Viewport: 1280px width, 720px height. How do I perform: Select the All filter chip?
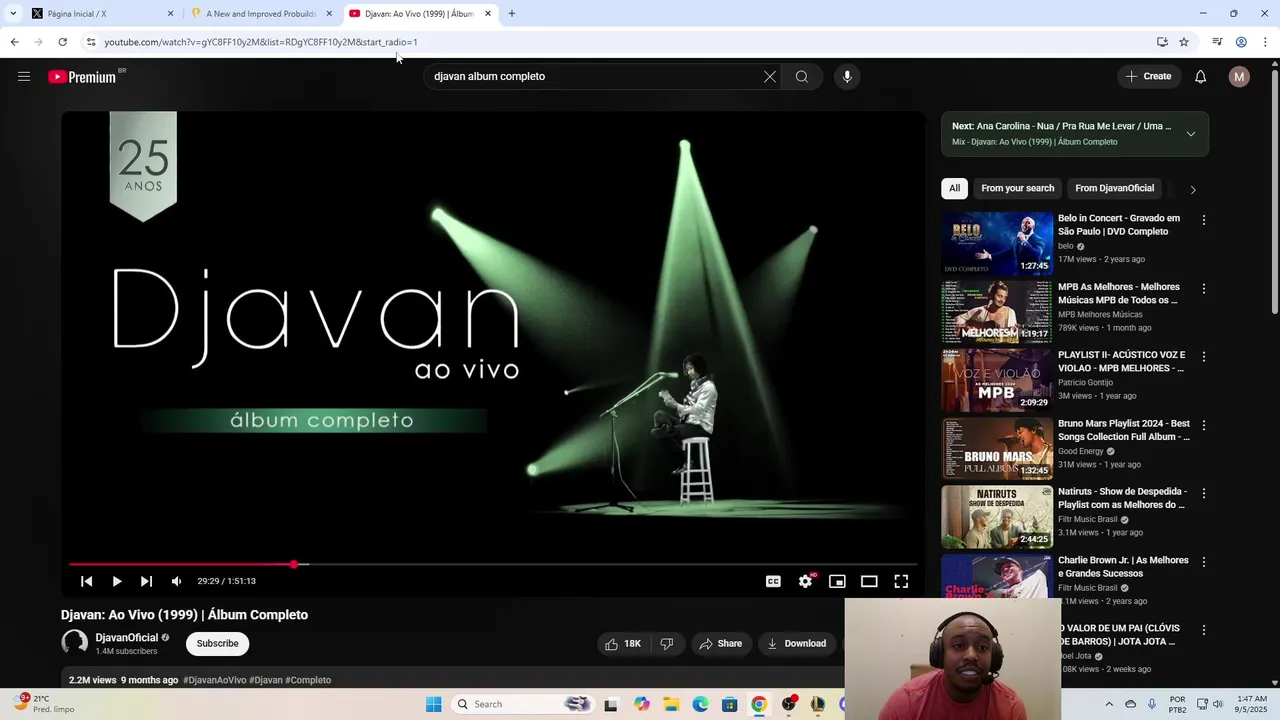(x=954, y=188)
